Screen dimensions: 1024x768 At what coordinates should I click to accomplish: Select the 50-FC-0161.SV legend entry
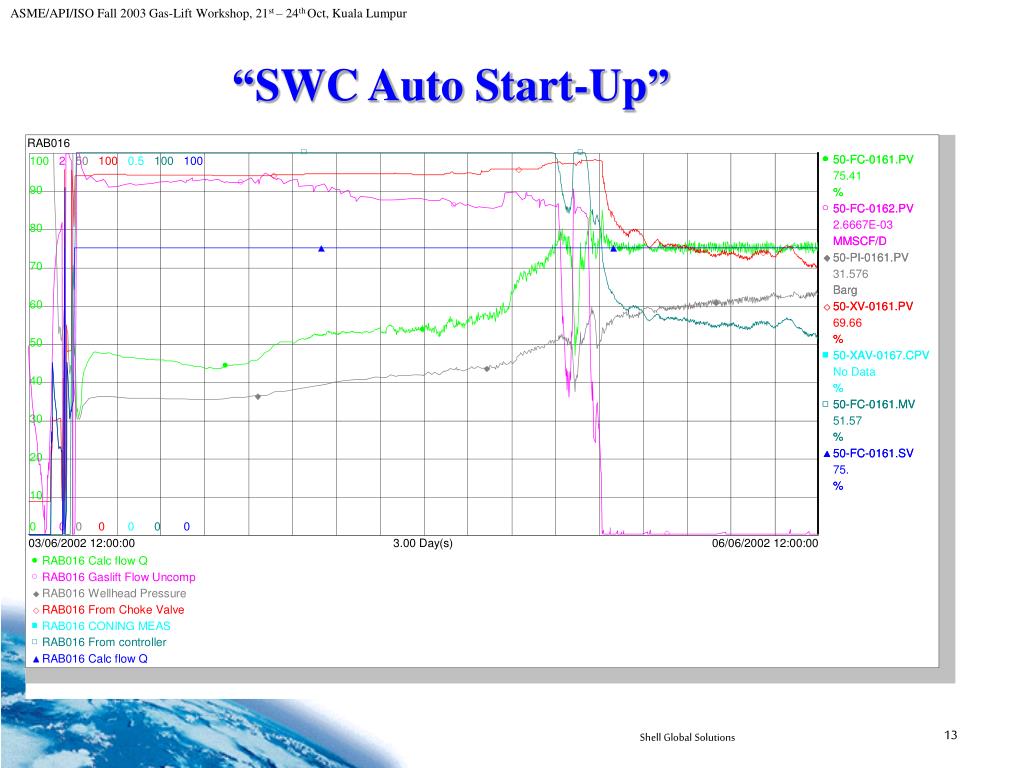(x=868, y=453)
